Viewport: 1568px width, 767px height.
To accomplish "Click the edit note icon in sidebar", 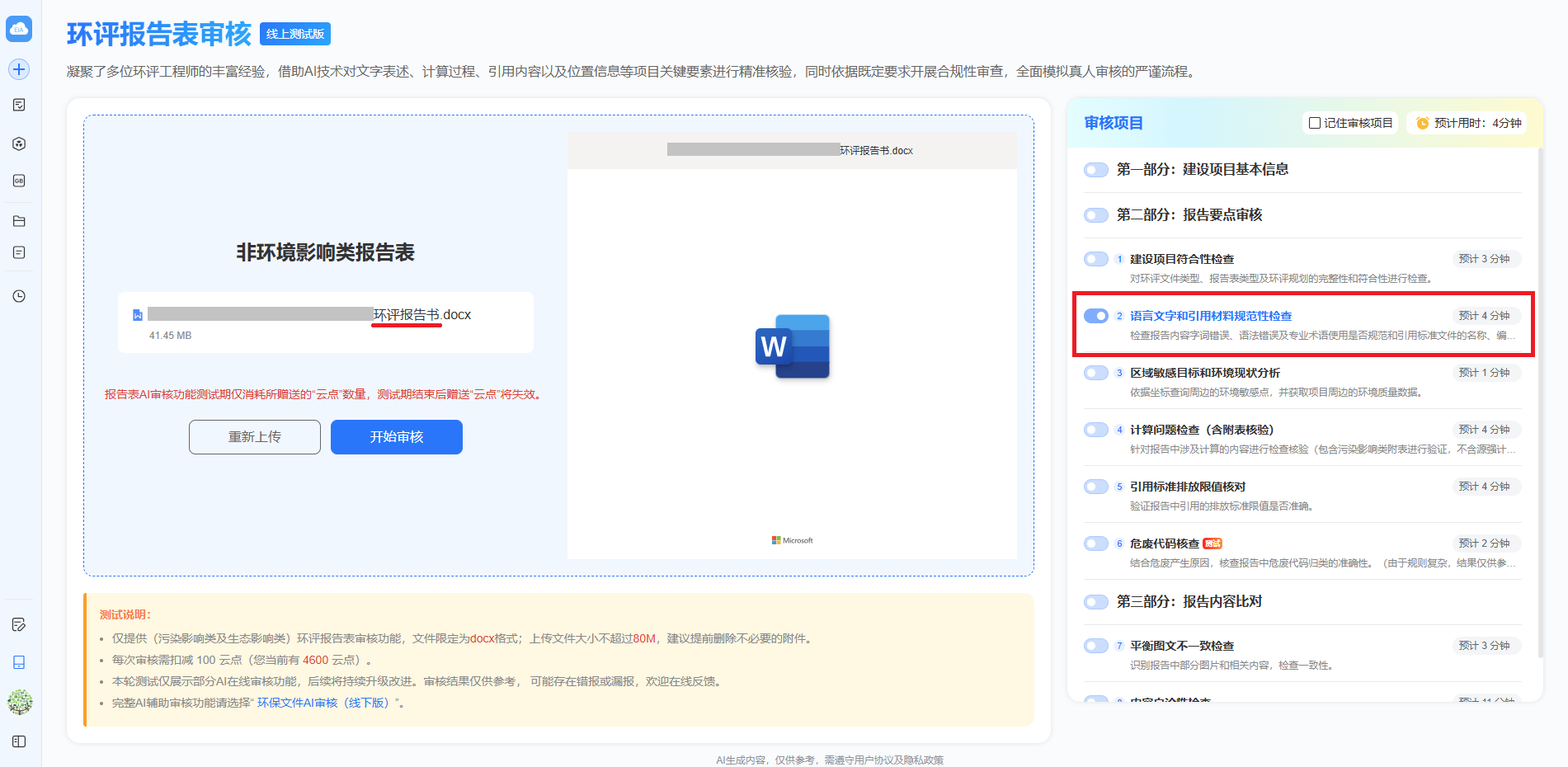I will point(19,624).
